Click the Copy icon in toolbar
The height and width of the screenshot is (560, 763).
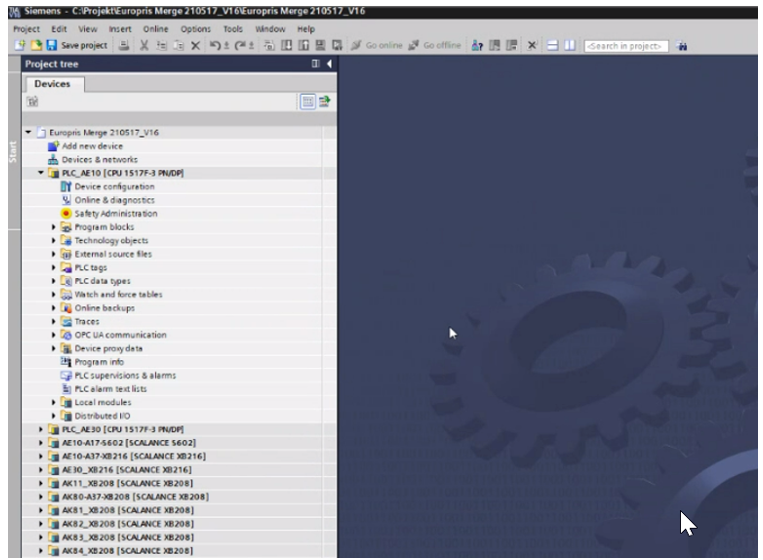click(x=161, y=45)
